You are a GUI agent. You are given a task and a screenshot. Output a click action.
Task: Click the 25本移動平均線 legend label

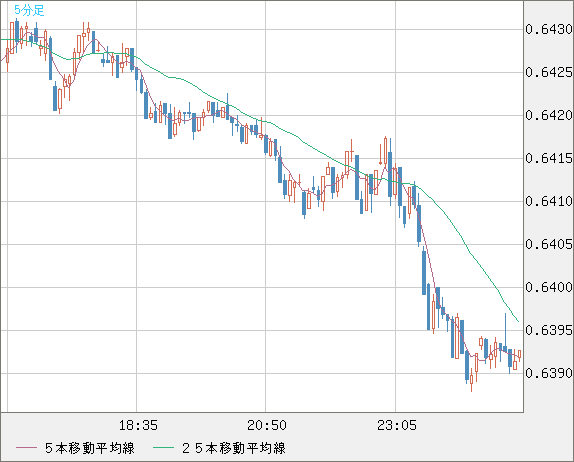pyautogui.click(x=234, y=448)
